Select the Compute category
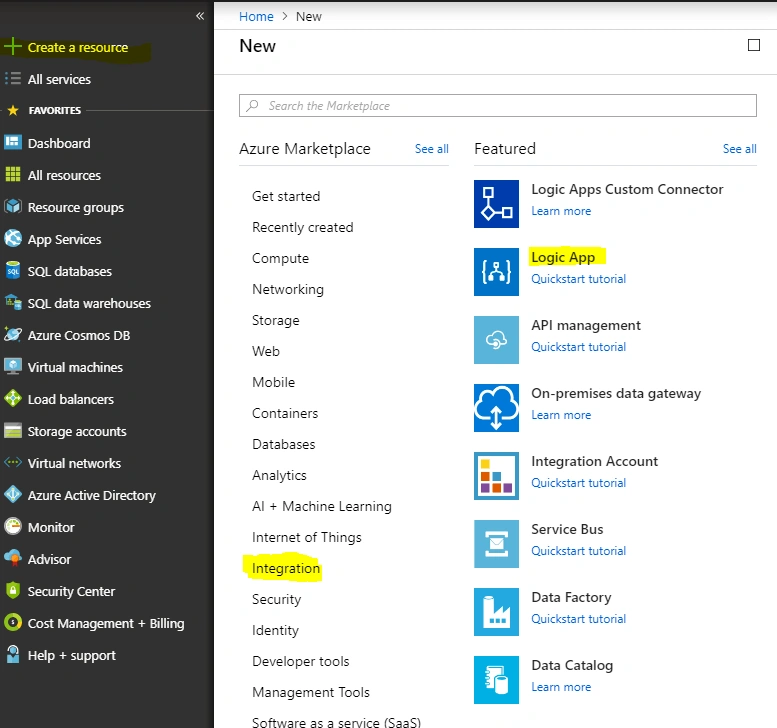This screenshot has width=777, height=728. coord(280,258)
